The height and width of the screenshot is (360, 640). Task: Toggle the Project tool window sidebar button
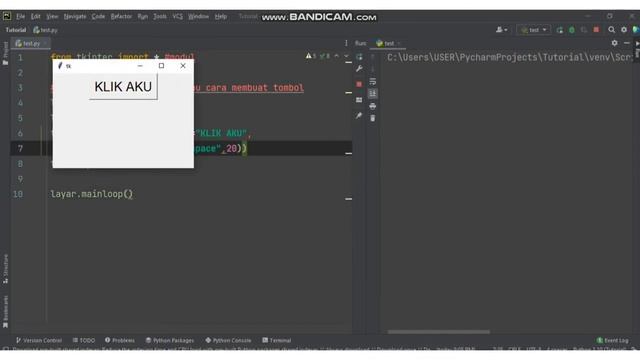tap(5, 53)
